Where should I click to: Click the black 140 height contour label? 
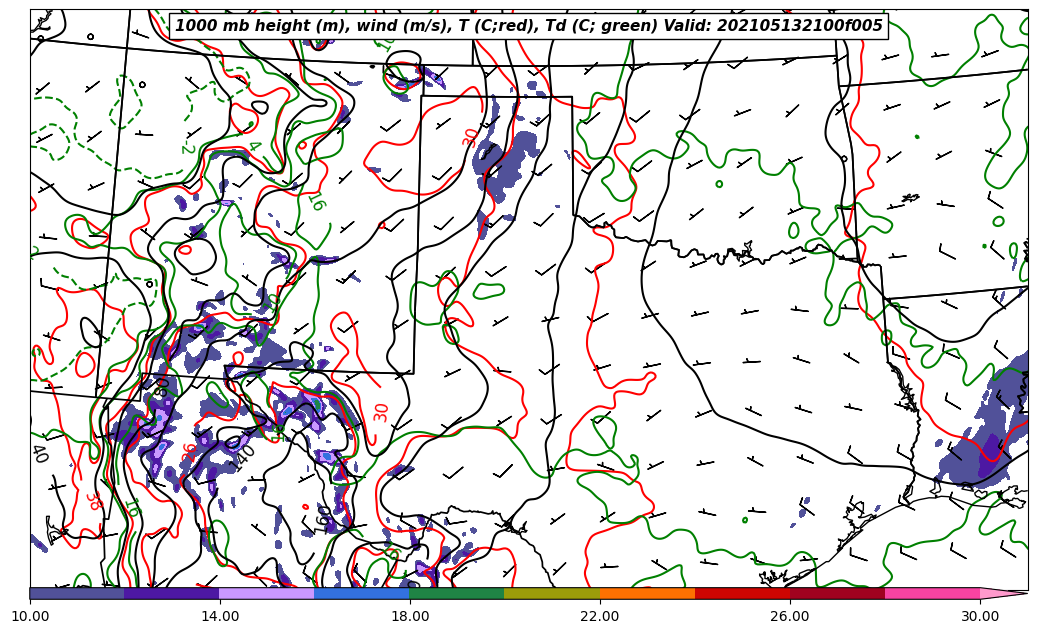coord(242,458)
